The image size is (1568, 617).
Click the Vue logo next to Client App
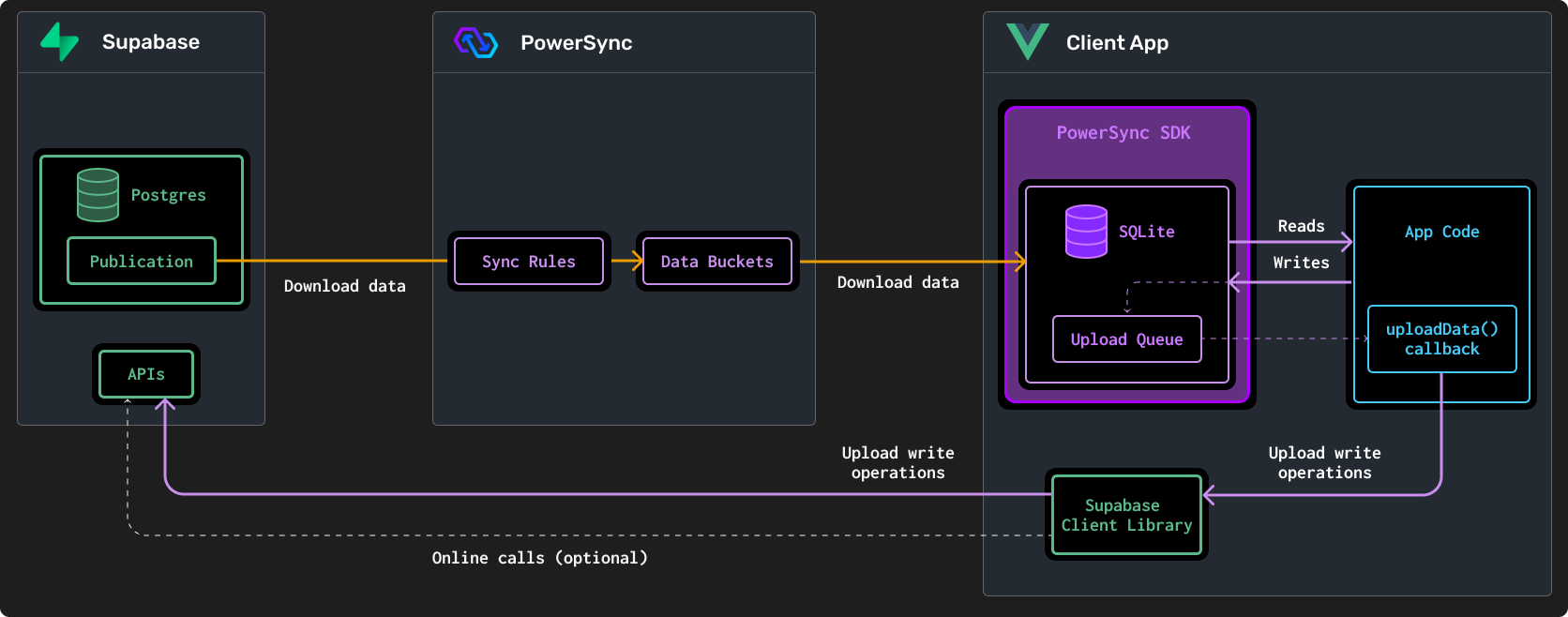1028,42
